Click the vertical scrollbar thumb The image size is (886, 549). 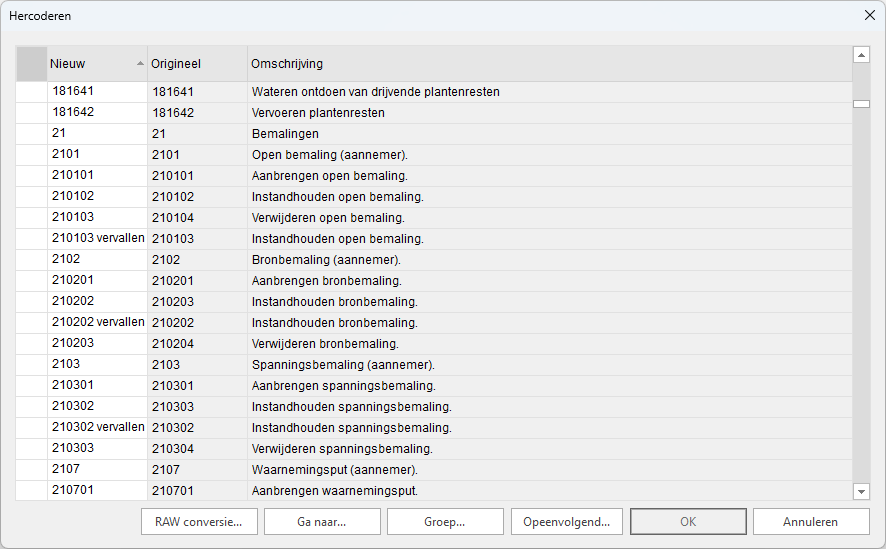tap(861, 104)
